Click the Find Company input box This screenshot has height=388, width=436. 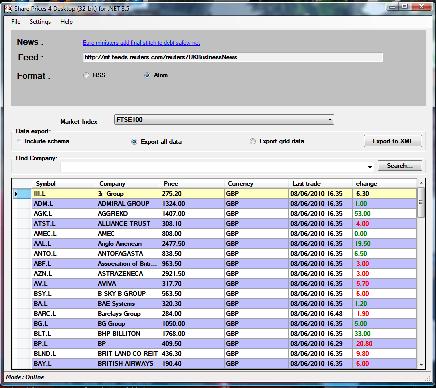(x=213, y=166)
